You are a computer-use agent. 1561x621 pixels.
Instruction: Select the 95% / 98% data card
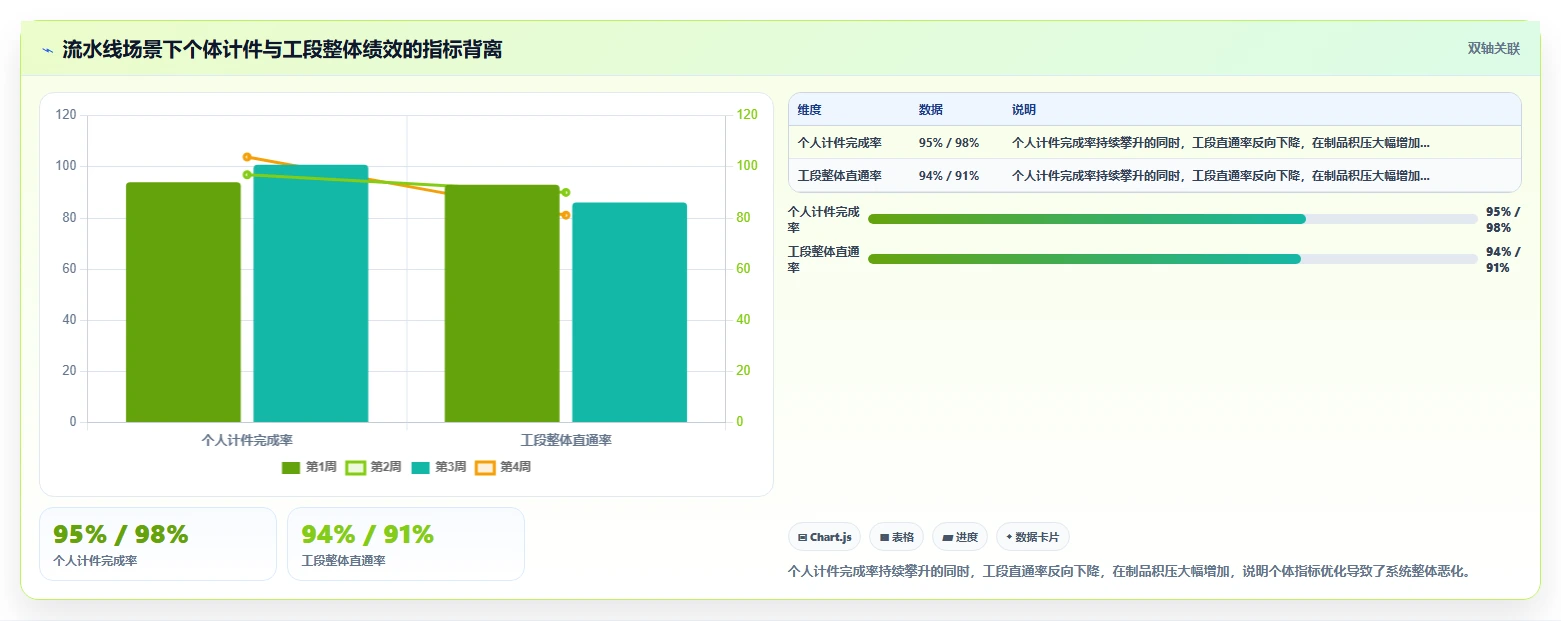point(158,544)
